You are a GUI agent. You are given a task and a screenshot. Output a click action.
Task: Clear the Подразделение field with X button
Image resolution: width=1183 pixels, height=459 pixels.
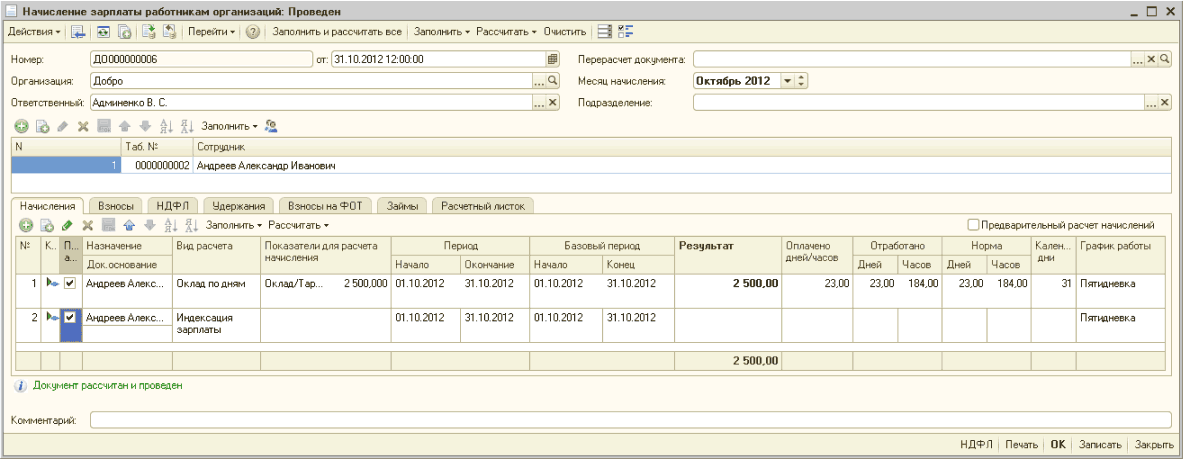tap(1163, 103)
